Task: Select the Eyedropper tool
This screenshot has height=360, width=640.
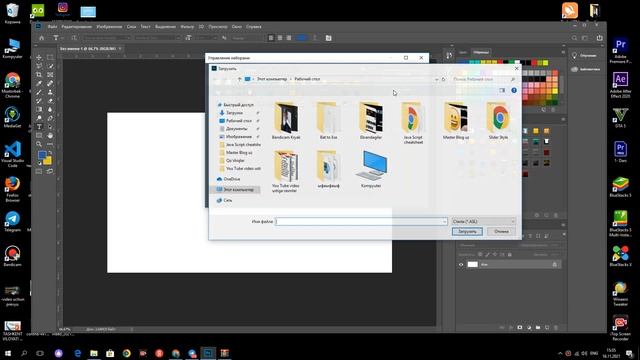Action: click(39, 83)
